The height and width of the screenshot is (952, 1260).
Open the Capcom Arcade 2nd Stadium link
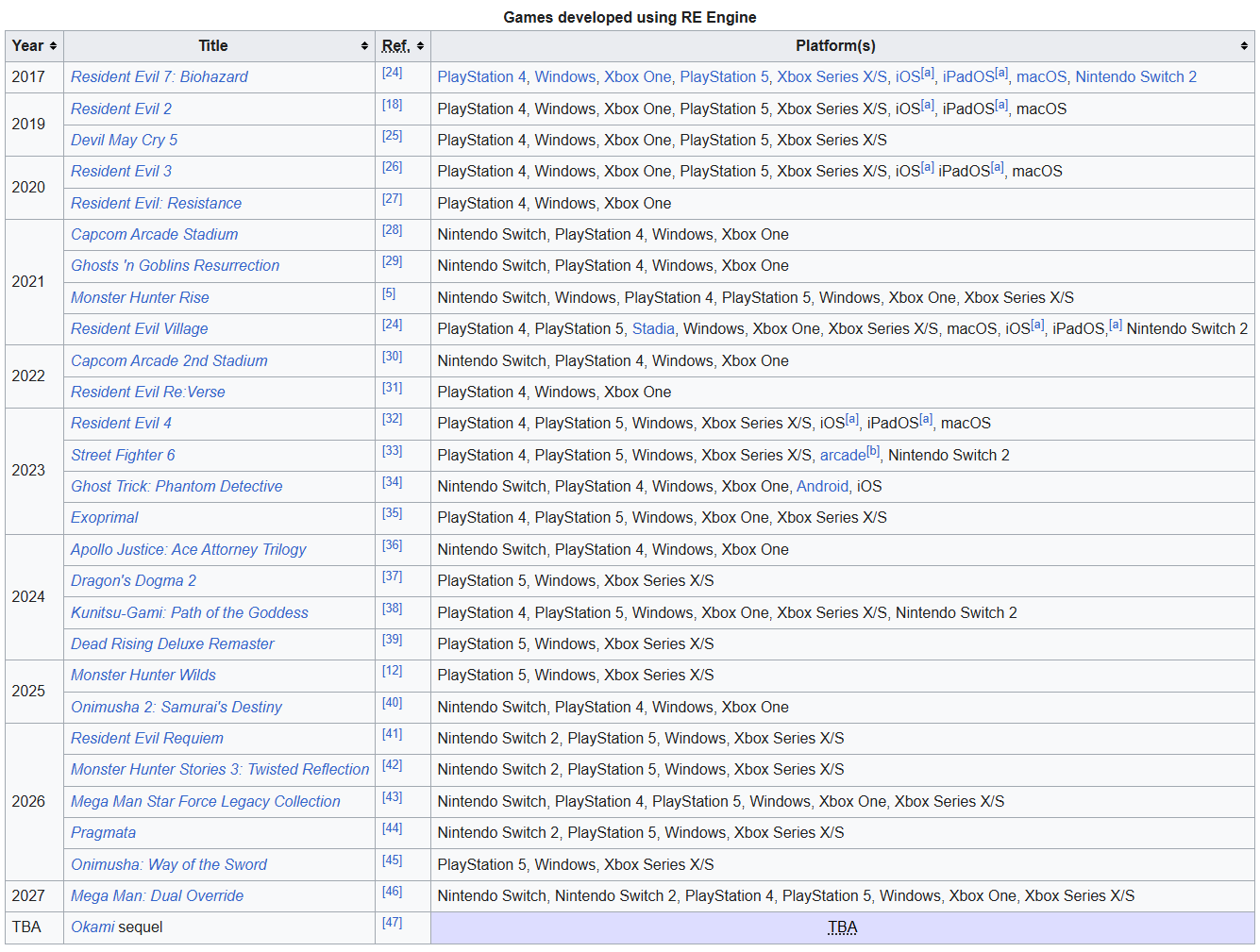[169, 361]
